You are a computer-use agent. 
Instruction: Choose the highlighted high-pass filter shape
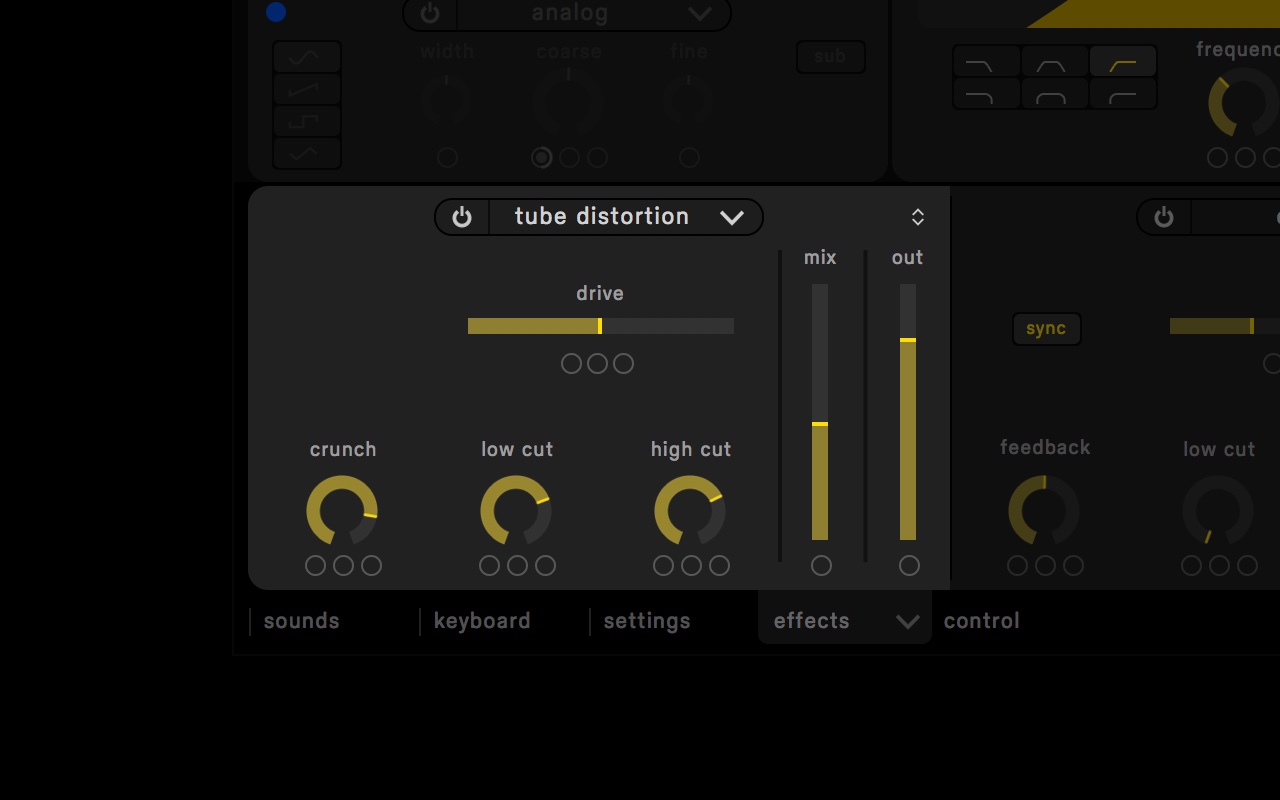[1123, 62]
